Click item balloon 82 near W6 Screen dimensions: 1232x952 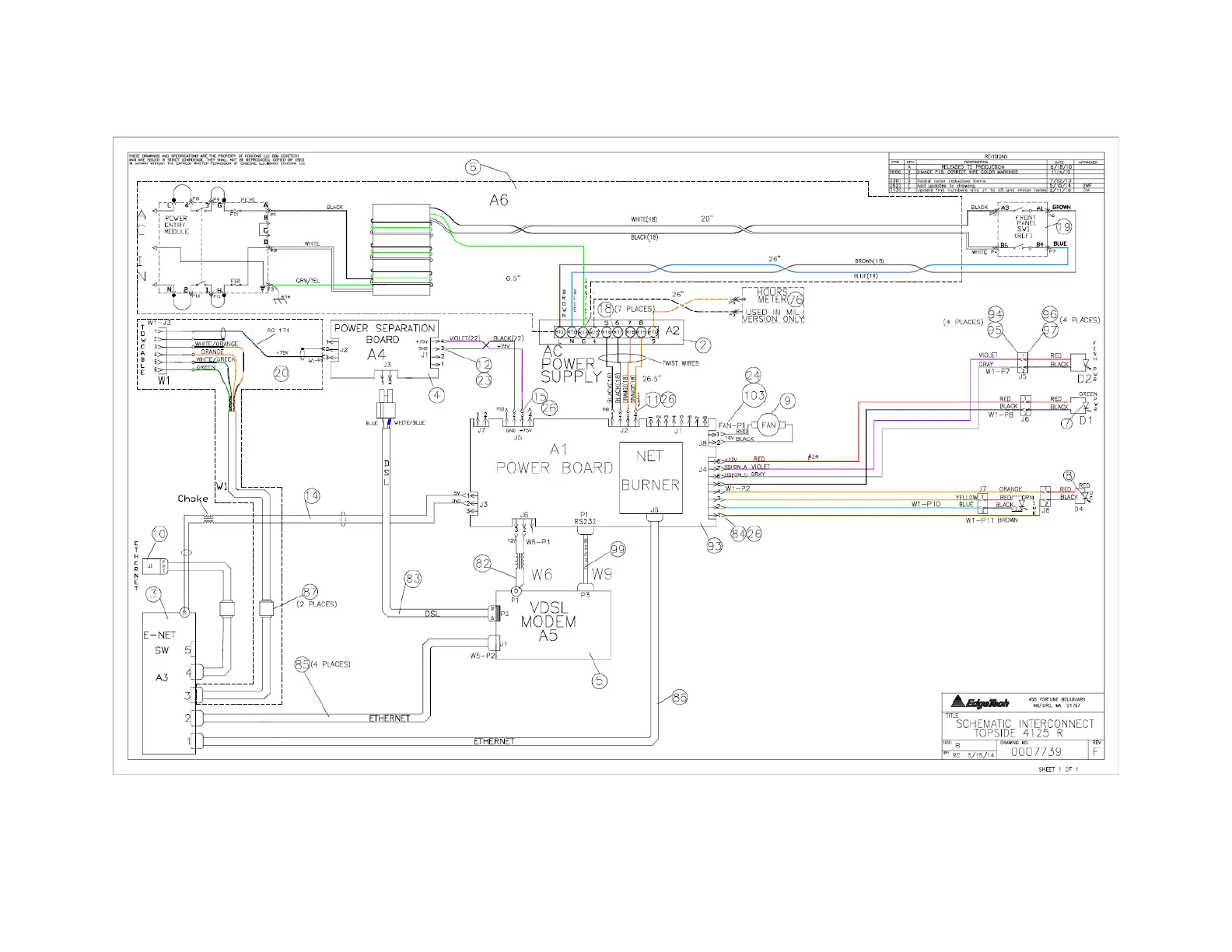pyautogui.click(x=483, y=564)
